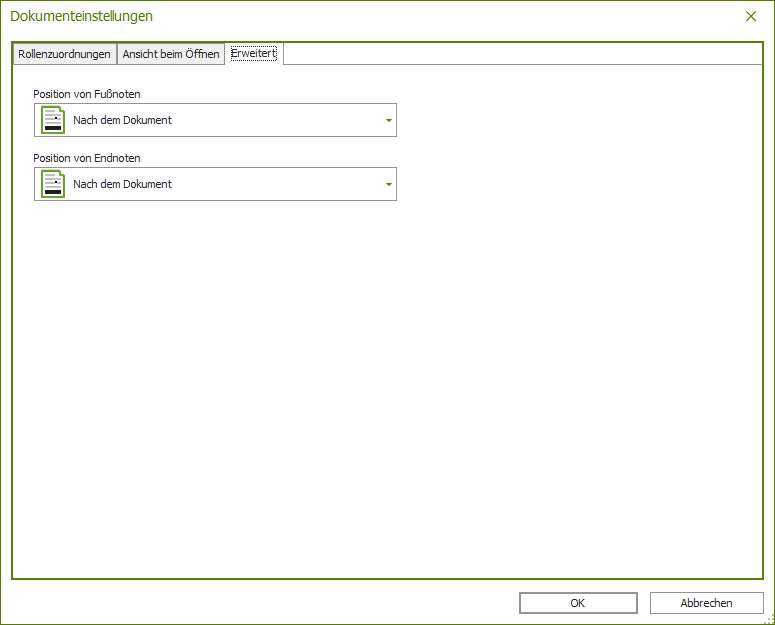Switch to the Rollenzuordnungen tab
The image size is (775, 625).
click(65, 54)
